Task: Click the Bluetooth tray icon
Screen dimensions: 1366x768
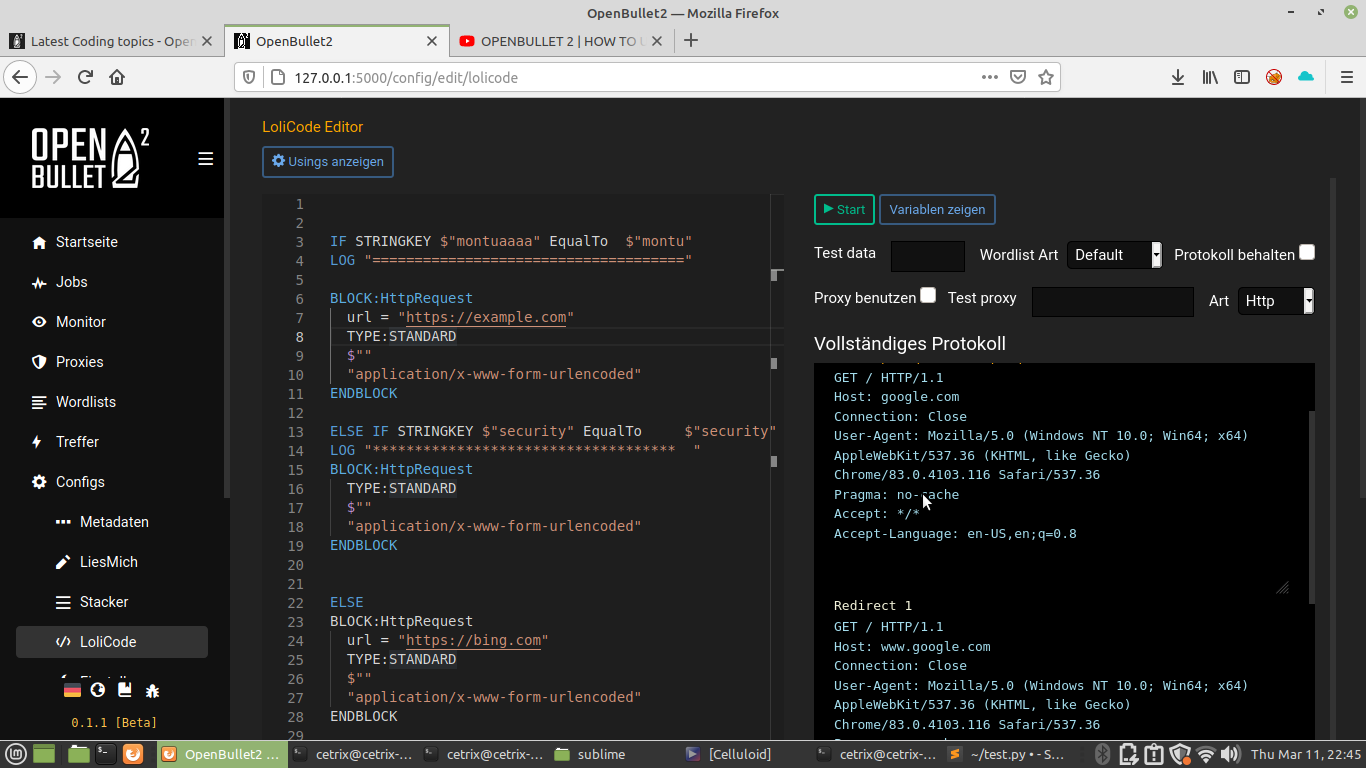Action: tap(1103, 754)
